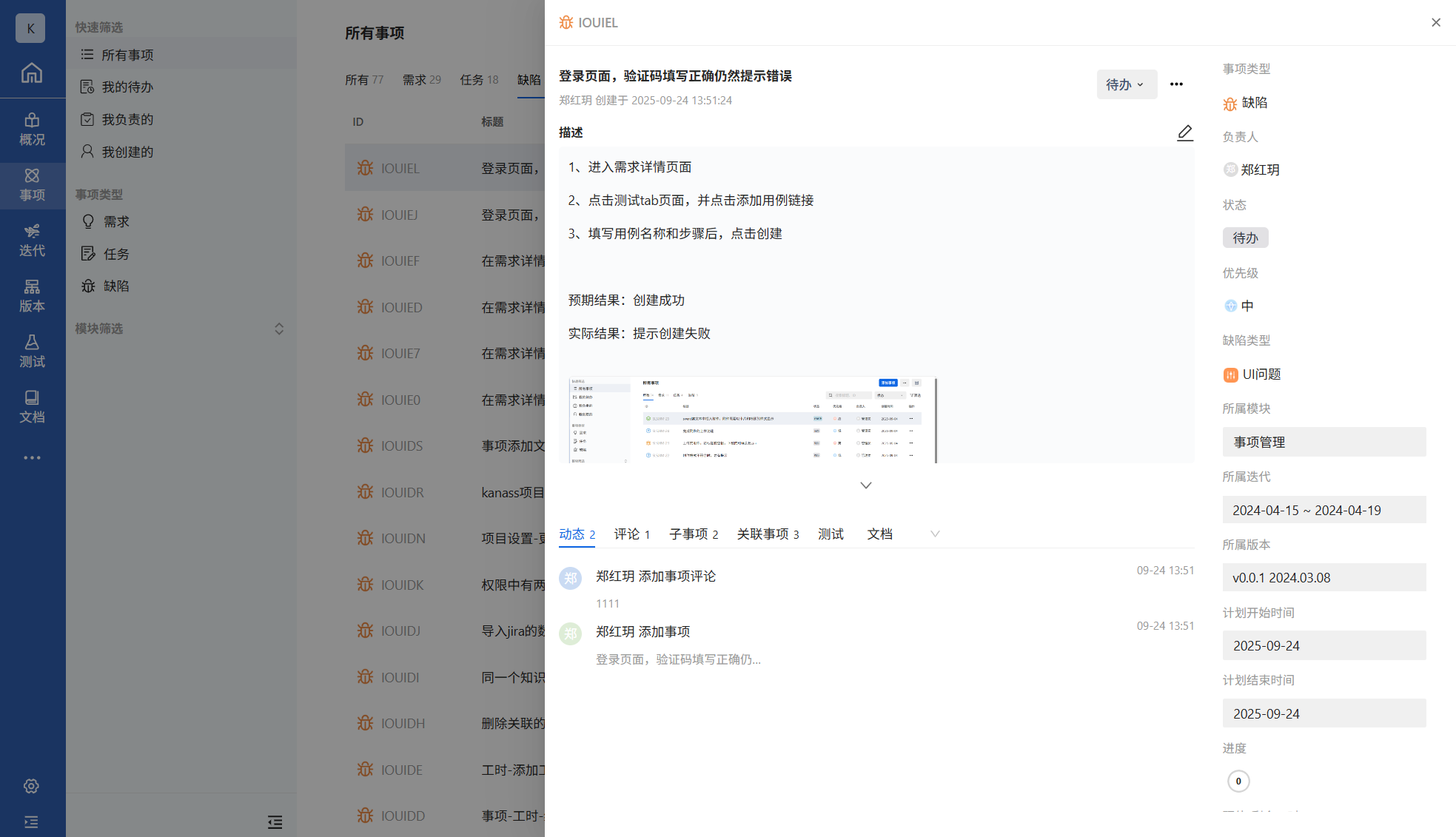Open the 待办 status dropdown button
The image size is (1456, 837).
point(1126,84)
